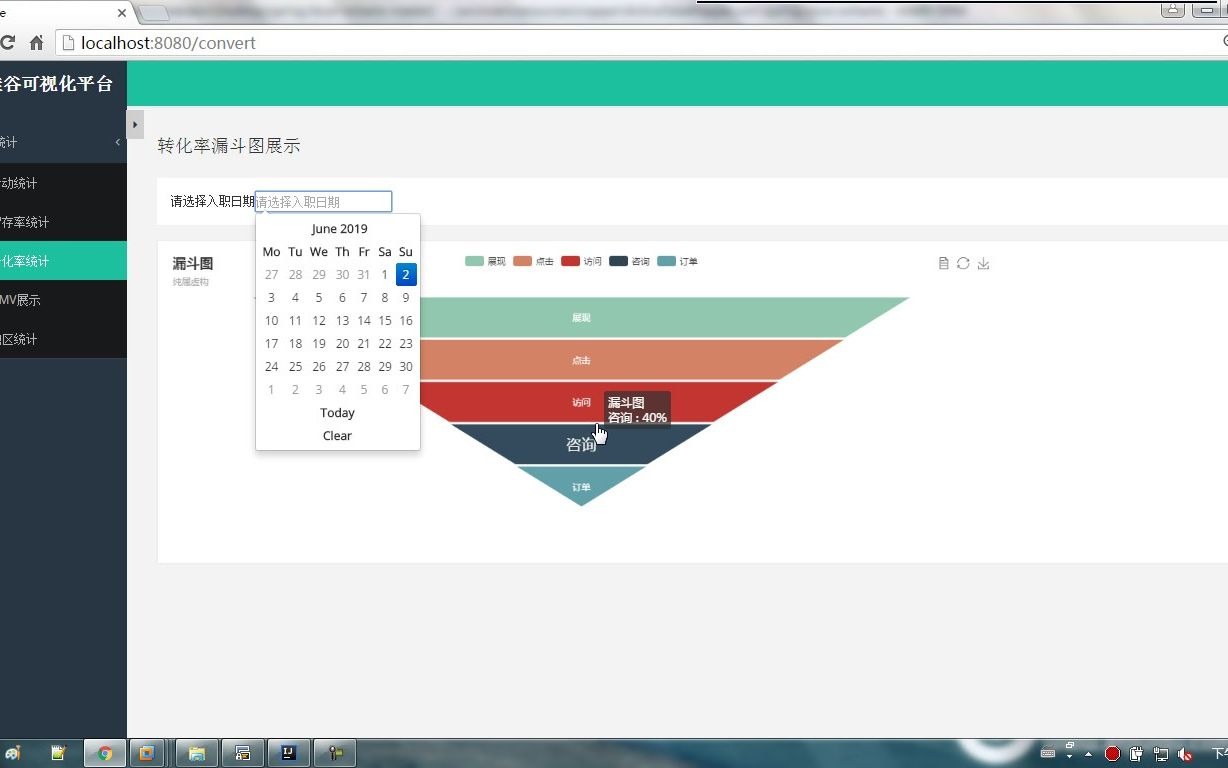Switch to MV展示 in the sidebar menu
The height and width of the screenshot is (768, 1228).
tap(40, 299)
